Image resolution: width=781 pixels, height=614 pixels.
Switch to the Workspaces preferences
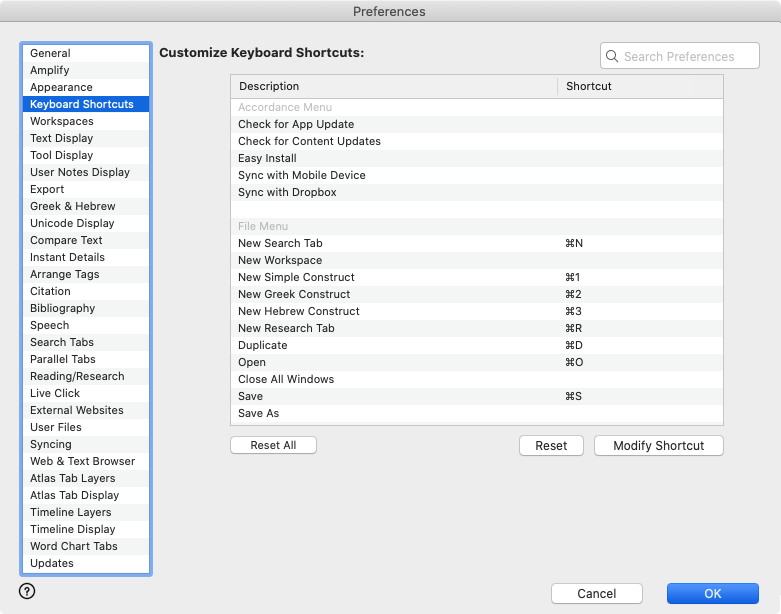click(x=62, y=121)
